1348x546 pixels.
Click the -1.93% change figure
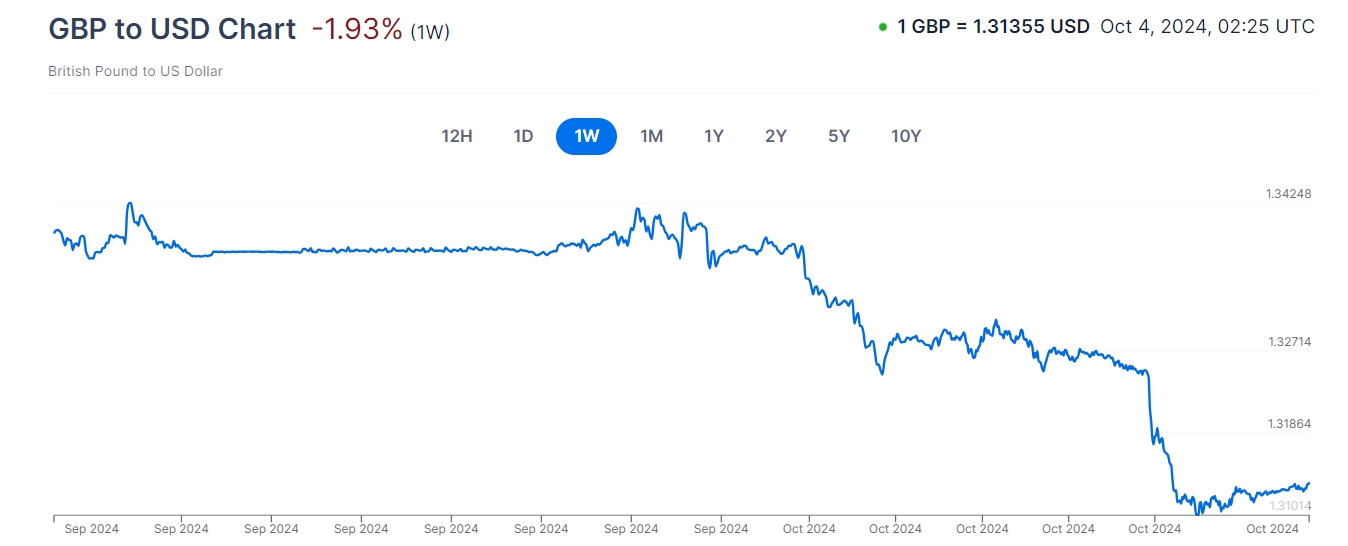click(356, 29)
